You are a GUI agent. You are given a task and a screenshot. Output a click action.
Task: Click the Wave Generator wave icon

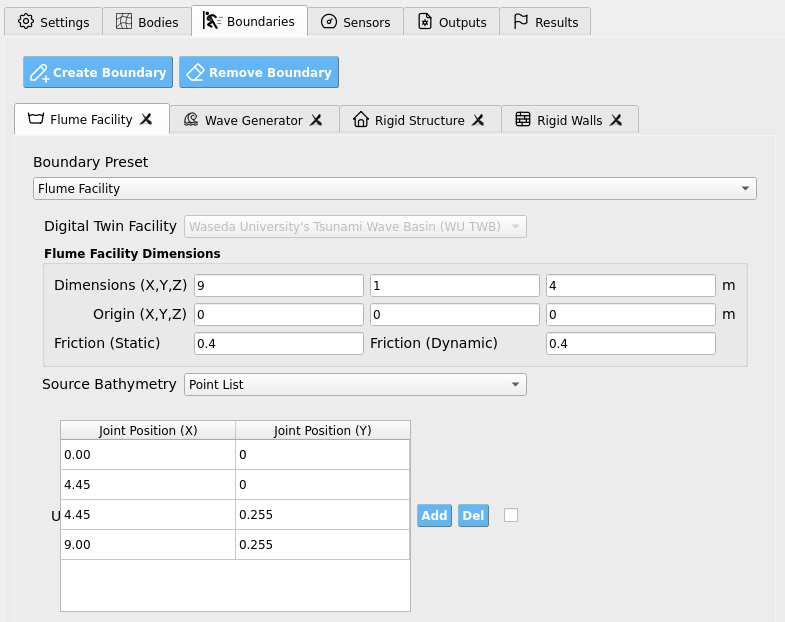tap(191, 120)
